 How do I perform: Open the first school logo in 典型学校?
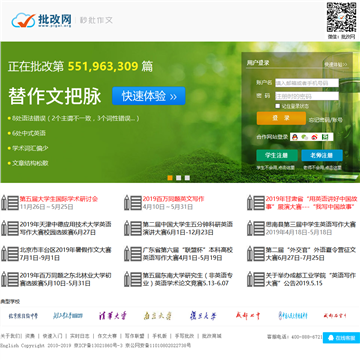pos(23,315)
